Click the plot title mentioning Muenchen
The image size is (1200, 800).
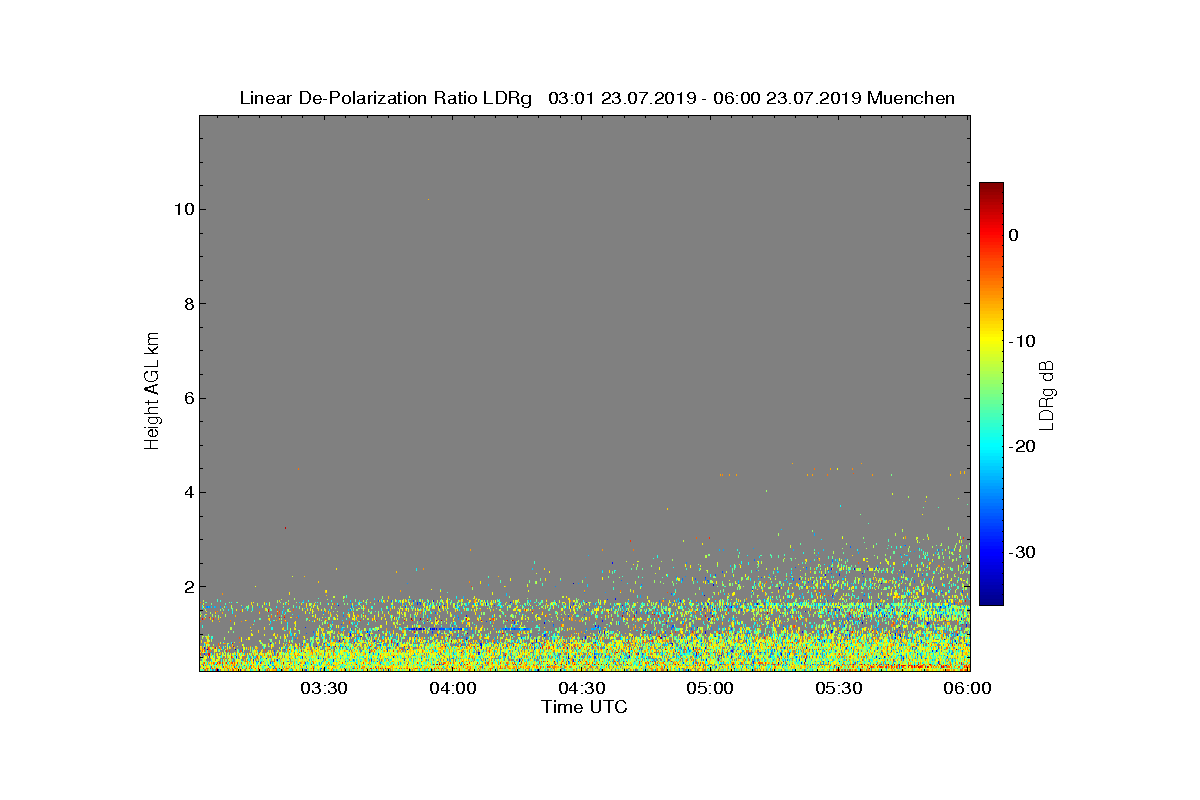pos(597,98)
